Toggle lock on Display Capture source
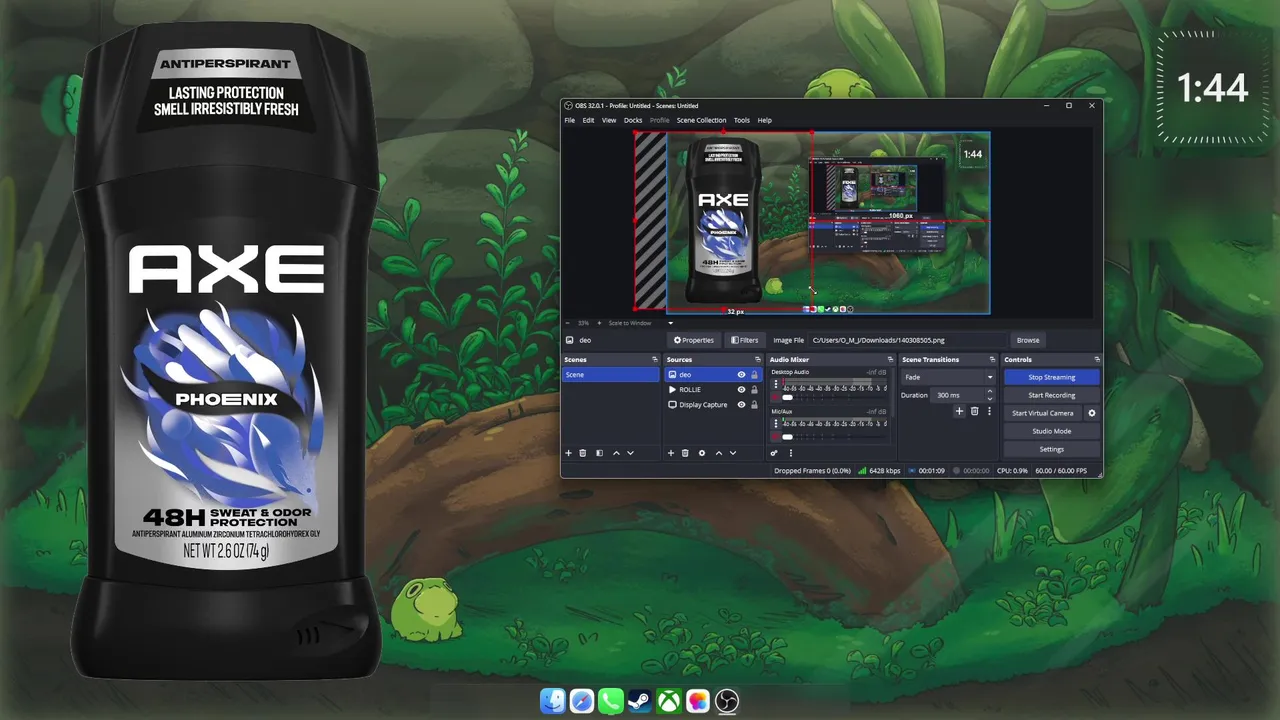 click(754, 405)
